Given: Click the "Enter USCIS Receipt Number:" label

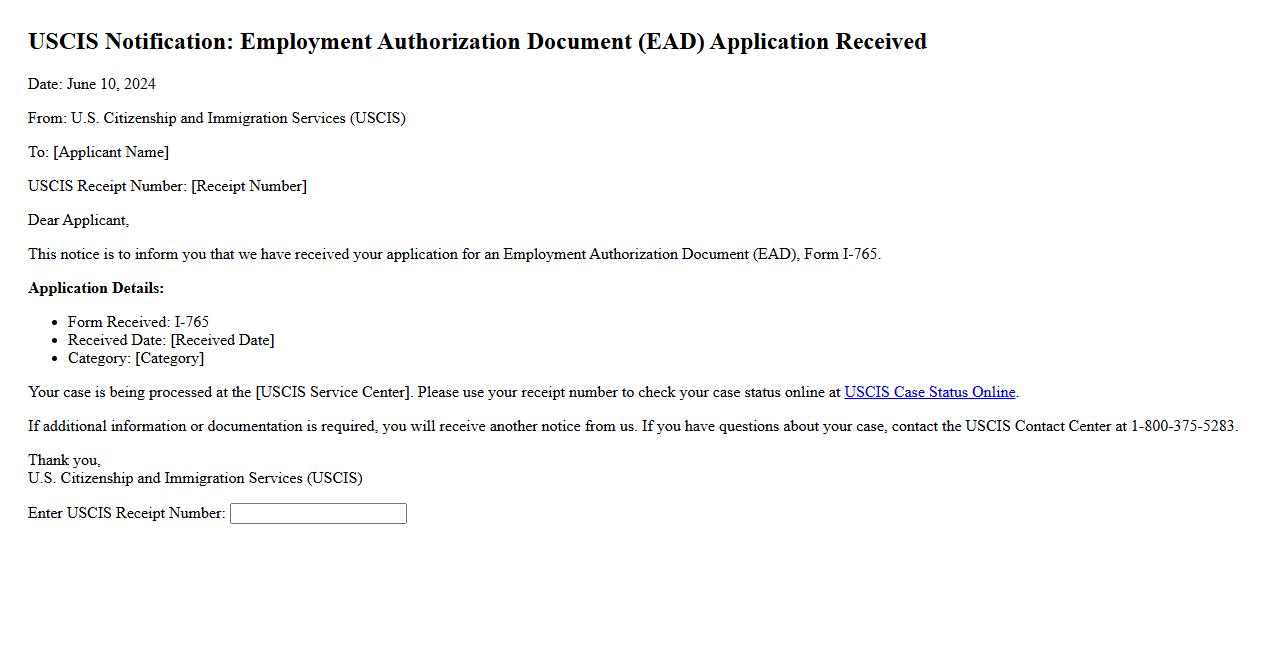Looking at the screenshot, I should point(126,513).
